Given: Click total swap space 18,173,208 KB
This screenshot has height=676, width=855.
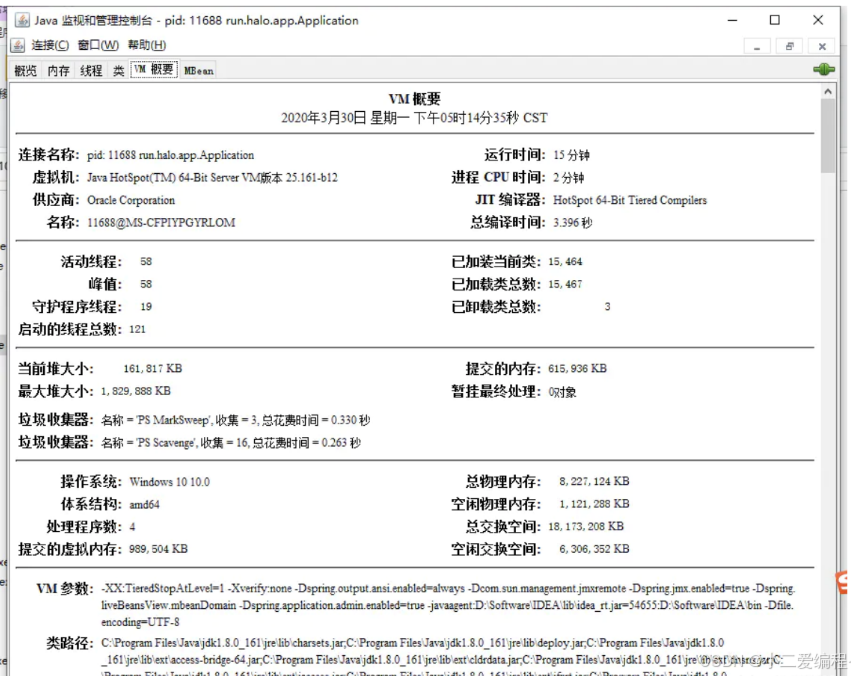Looking at the screenshot, I should [x=586, y=527].
